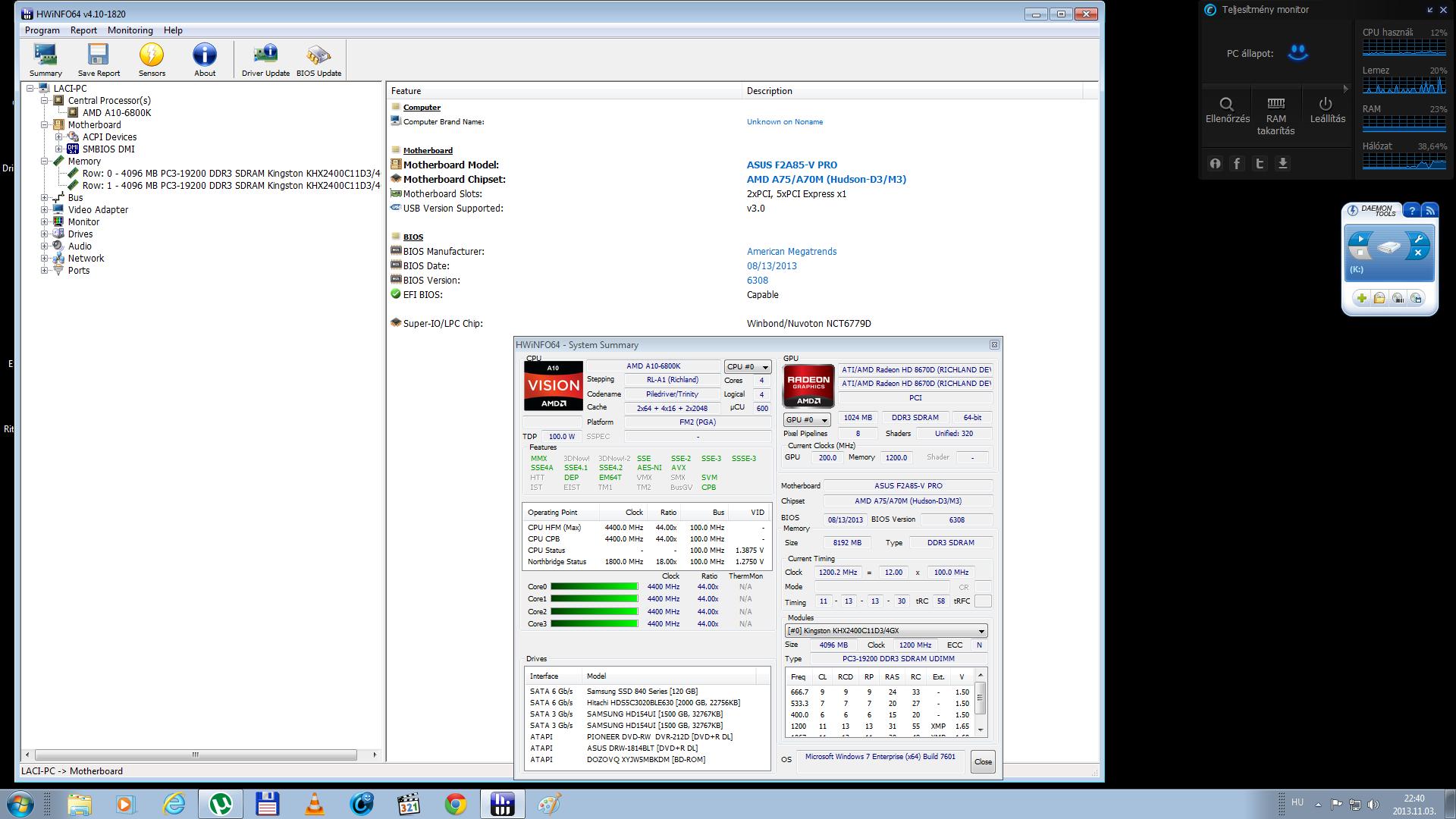Select the Audio tree item
The image size is (1456, 819).
(x=80, y=246)
